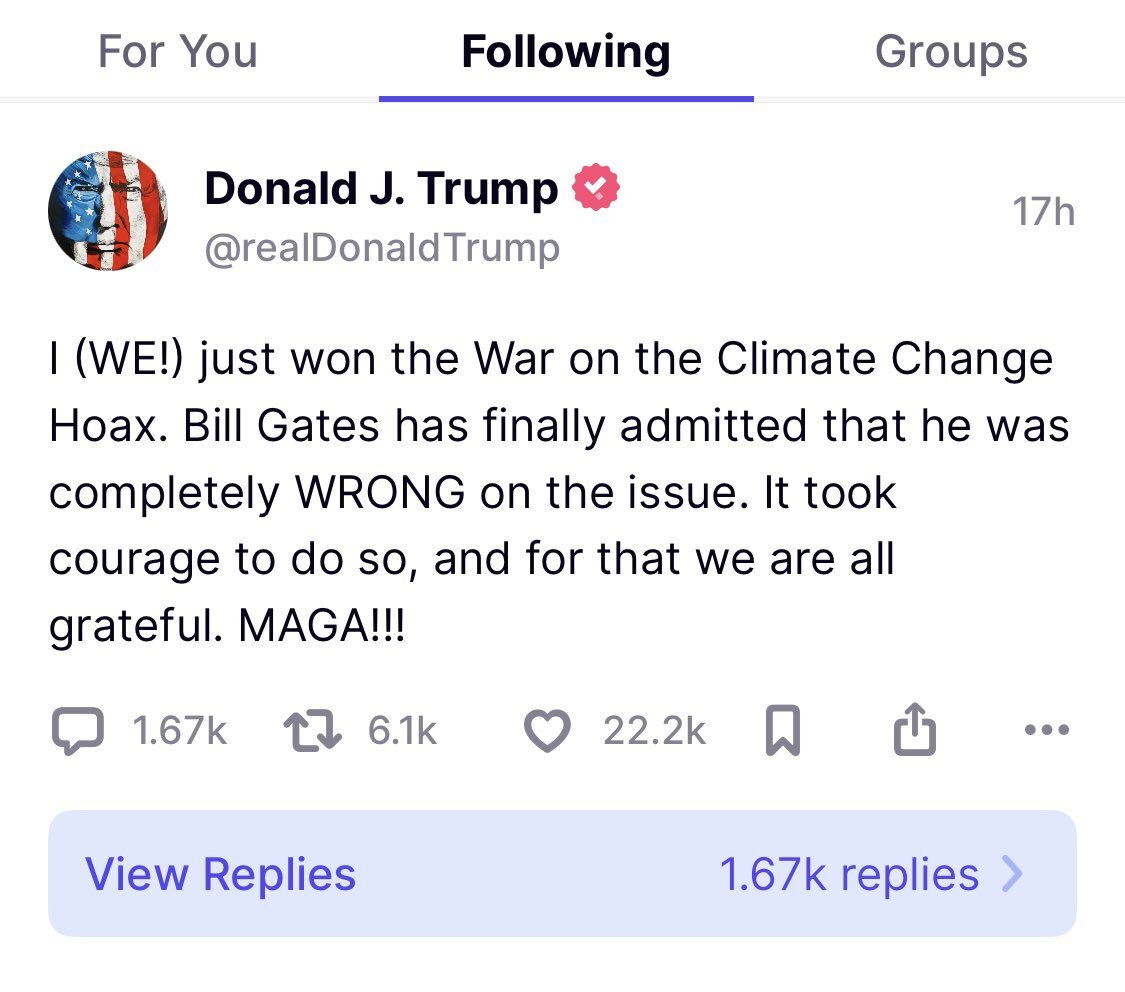Like the post with the heart icon
The height and width of the screenshot is (992, 1125).
pos(547,732)
